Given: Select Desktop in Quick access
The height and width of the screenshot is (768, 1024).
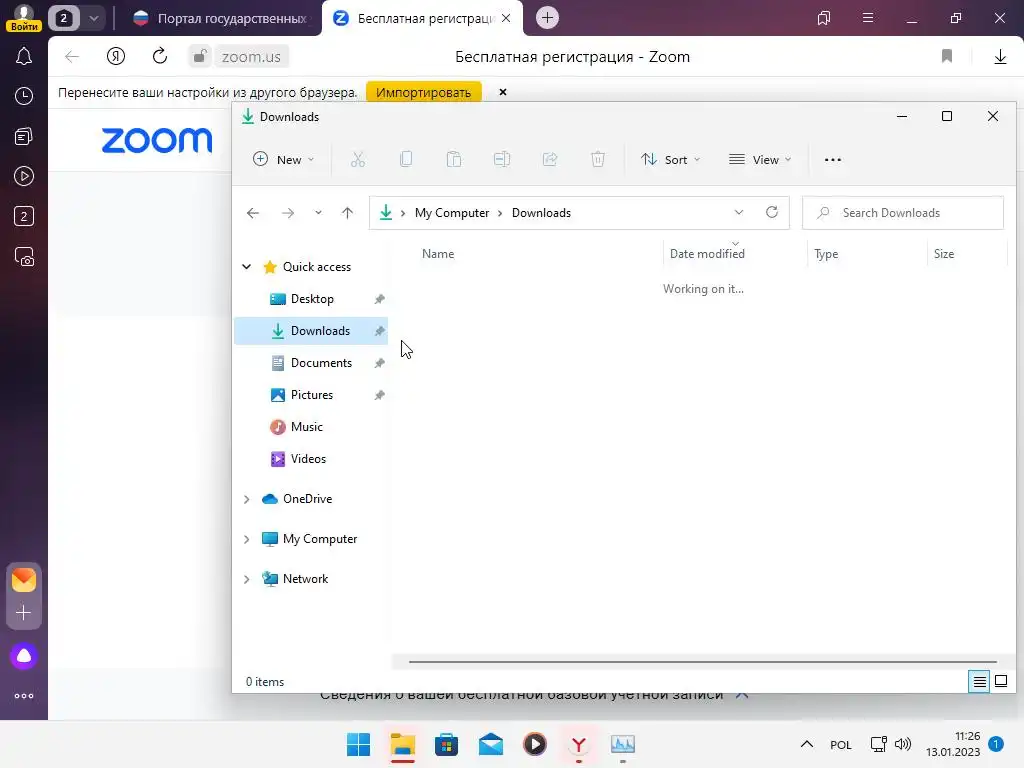Looking at the screenshot, I should tap(311, 299).
